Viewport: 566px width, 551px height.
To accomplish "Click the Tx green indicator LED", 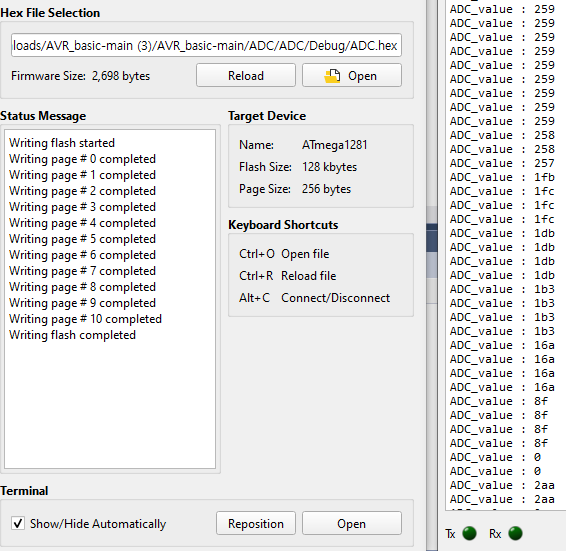I will [469, 533].
